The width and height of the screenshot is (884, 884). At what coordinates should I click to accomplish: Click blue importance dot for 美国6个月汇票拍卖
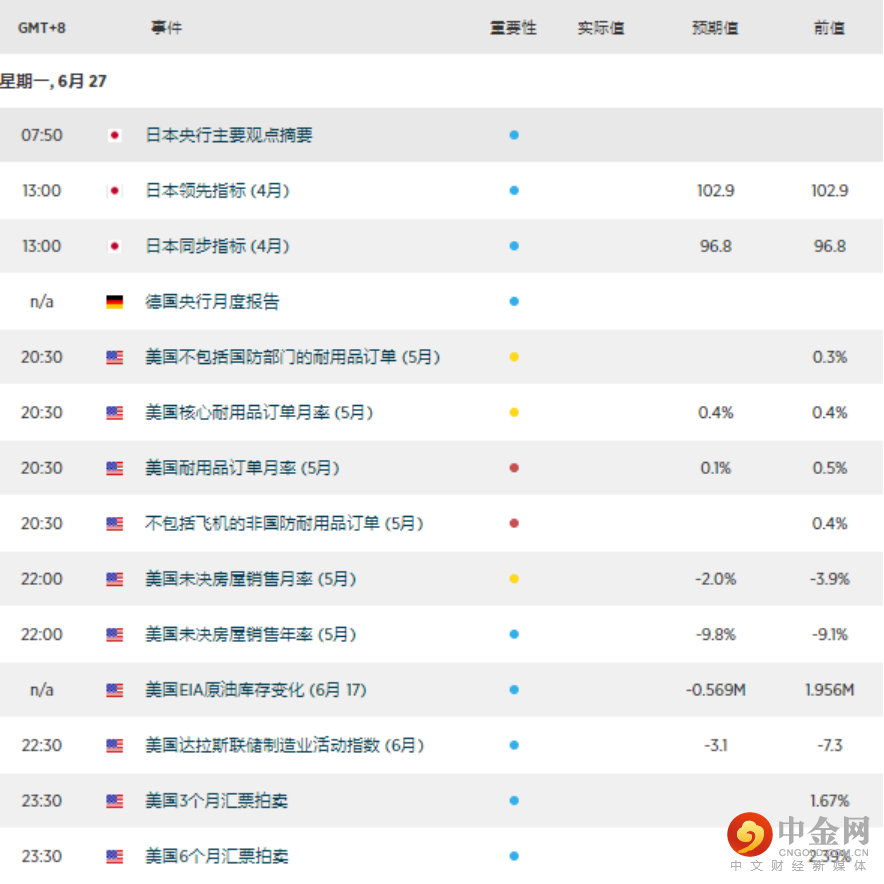514,856
